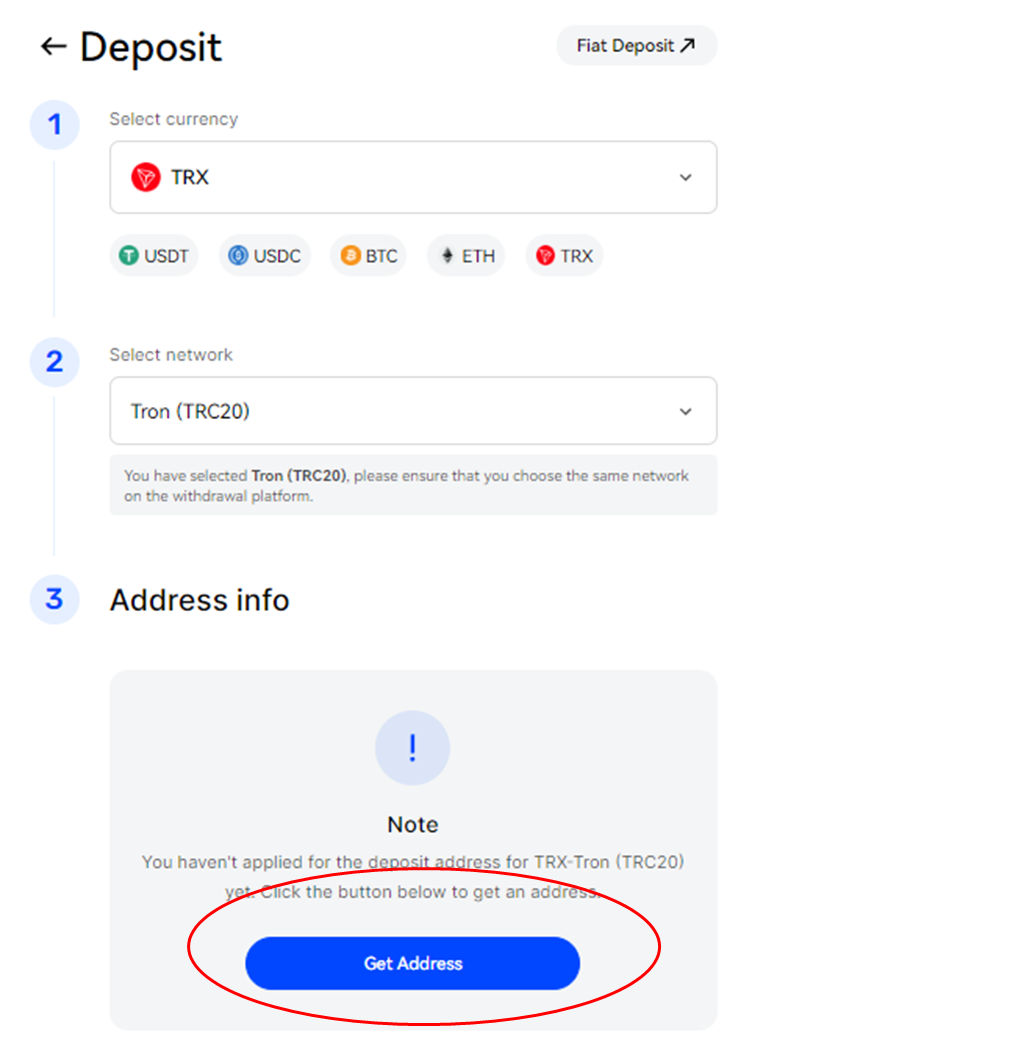Click the orange Bitcoin coin icon
The image size is (1021, 1043).
[x=351, y=255]
